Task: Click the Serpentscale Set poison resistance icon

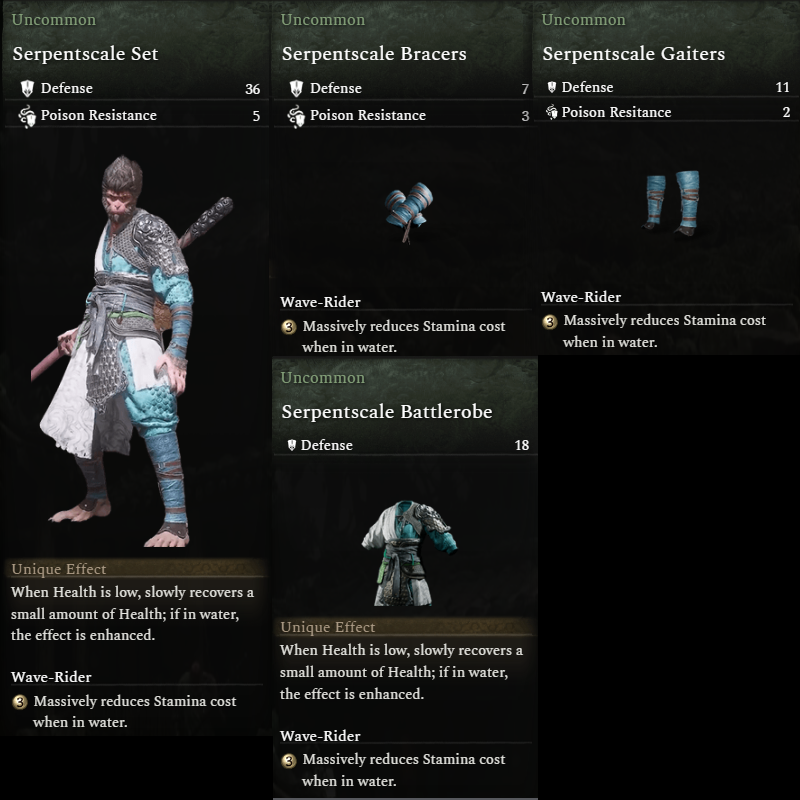Action: pyautogui.click(x=27, y=116)
